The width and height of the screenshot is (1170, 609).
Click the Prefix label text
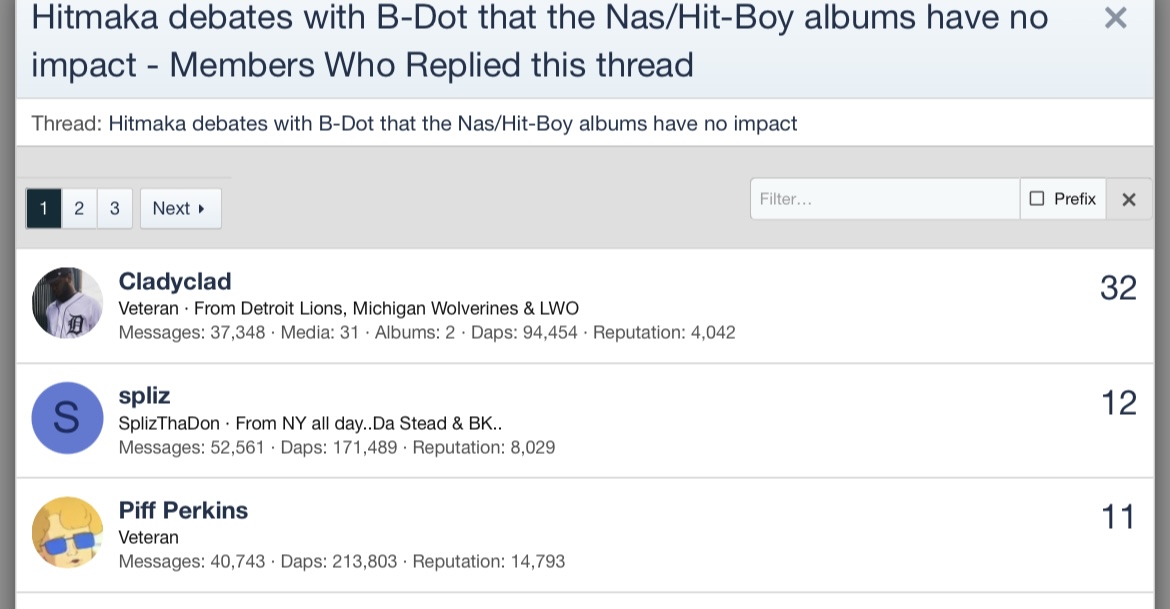coord(1075,199)
